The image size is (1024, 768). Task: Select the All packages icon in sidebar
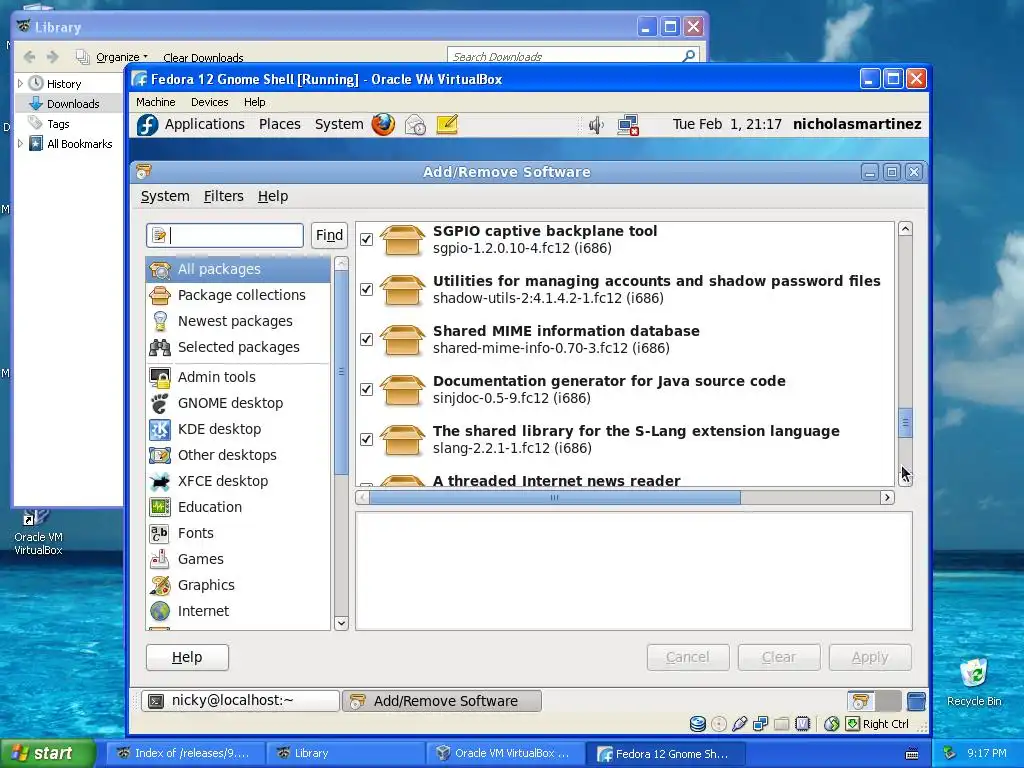(160, 269)
